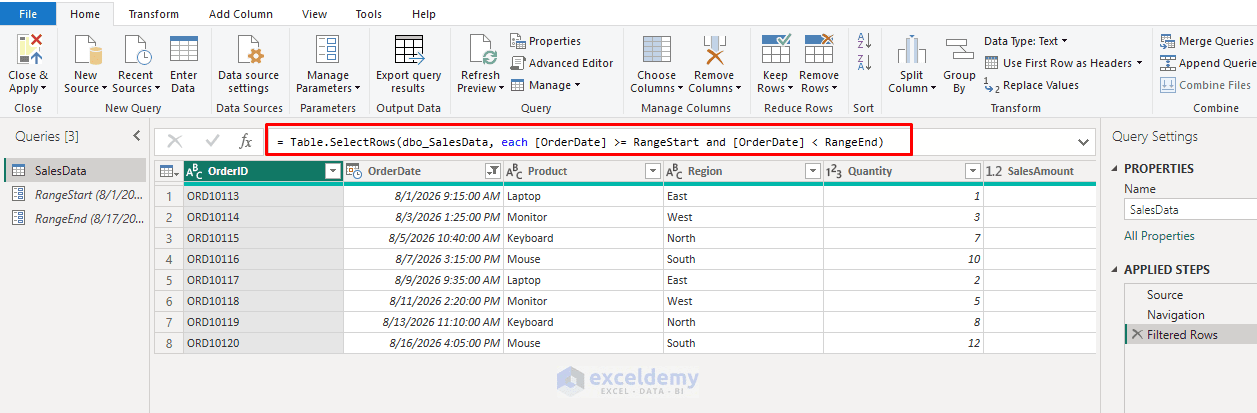Viewport: 1257px width, 413px height.
Task: Click the Split Column icon
Action: (x=911, y=50)
